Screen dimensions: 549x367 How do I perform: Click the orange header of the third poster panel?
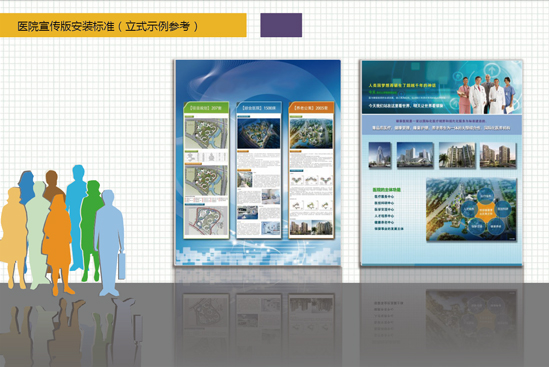coord(311,108)
